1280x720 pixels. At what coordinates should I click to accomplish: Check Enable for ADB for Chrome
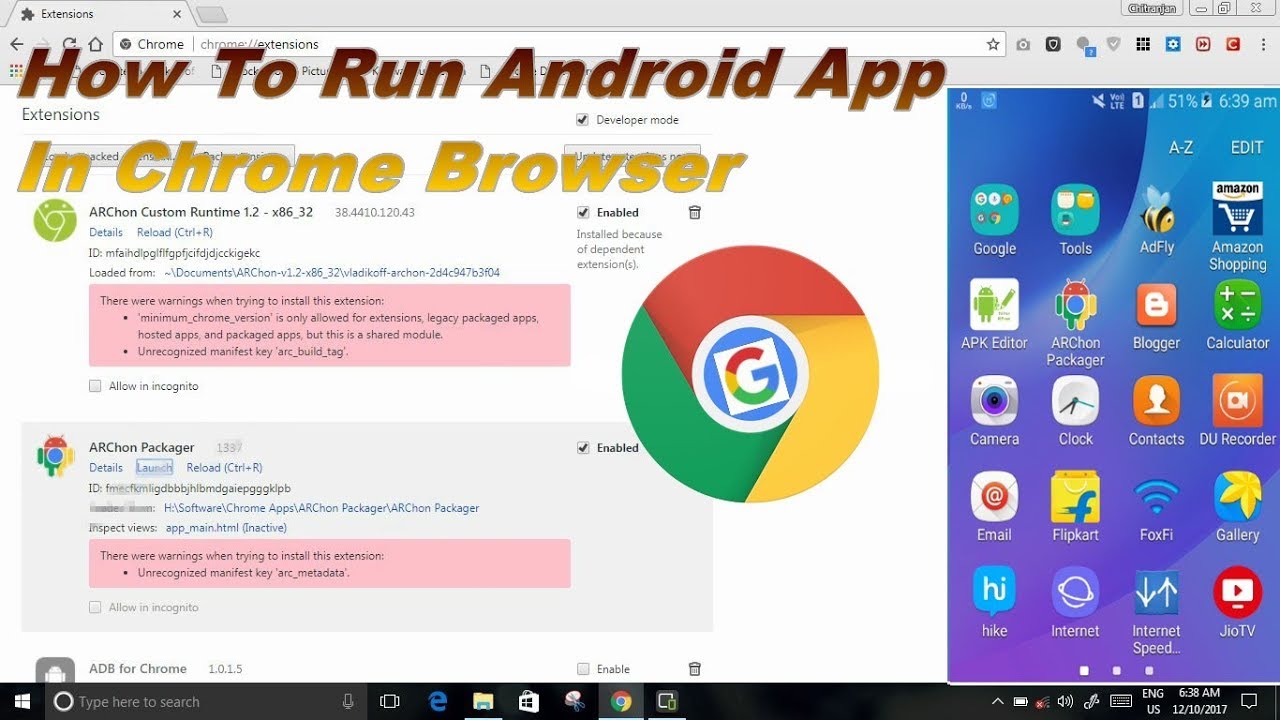[583, 669]
